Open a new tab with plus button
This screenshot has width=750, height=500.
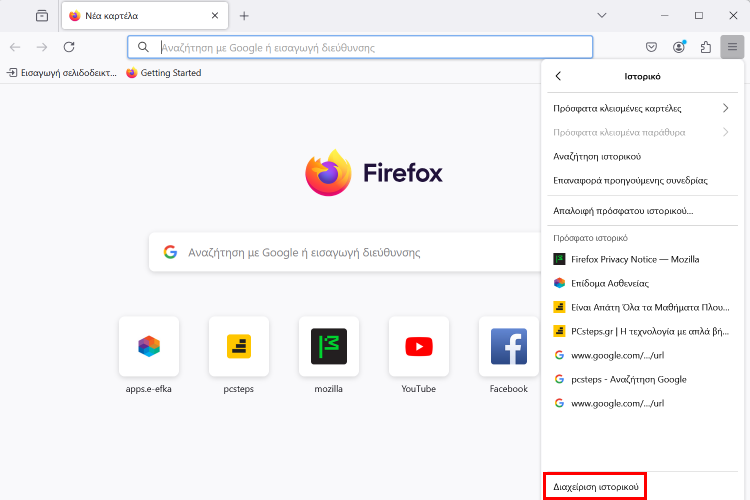coord(244,16)
